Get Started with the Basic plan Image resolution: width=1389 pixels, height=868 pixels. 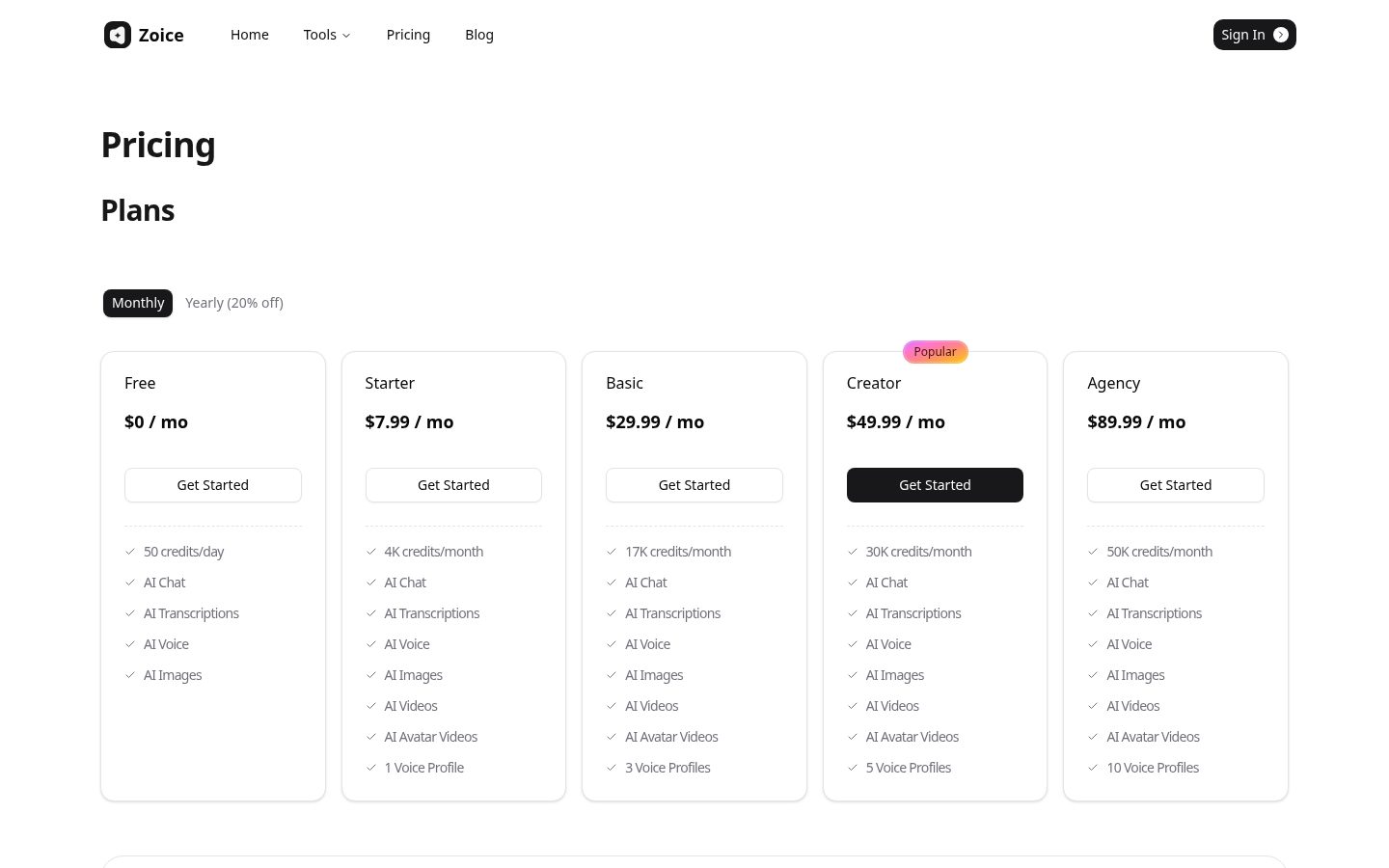pos(694,485)
